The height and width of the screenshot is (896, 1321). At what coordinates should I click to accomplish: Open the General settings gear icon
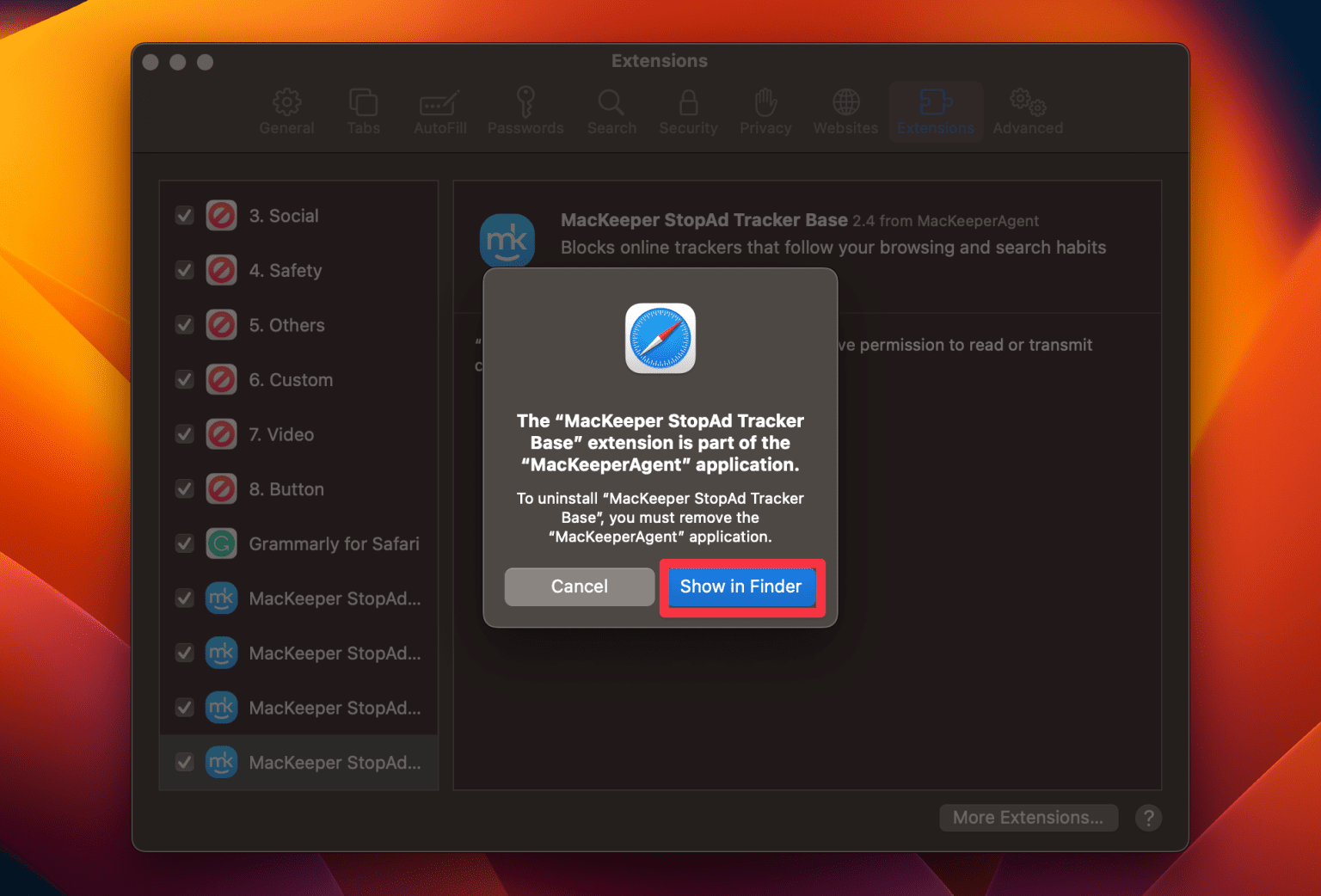tap(286, 103)
